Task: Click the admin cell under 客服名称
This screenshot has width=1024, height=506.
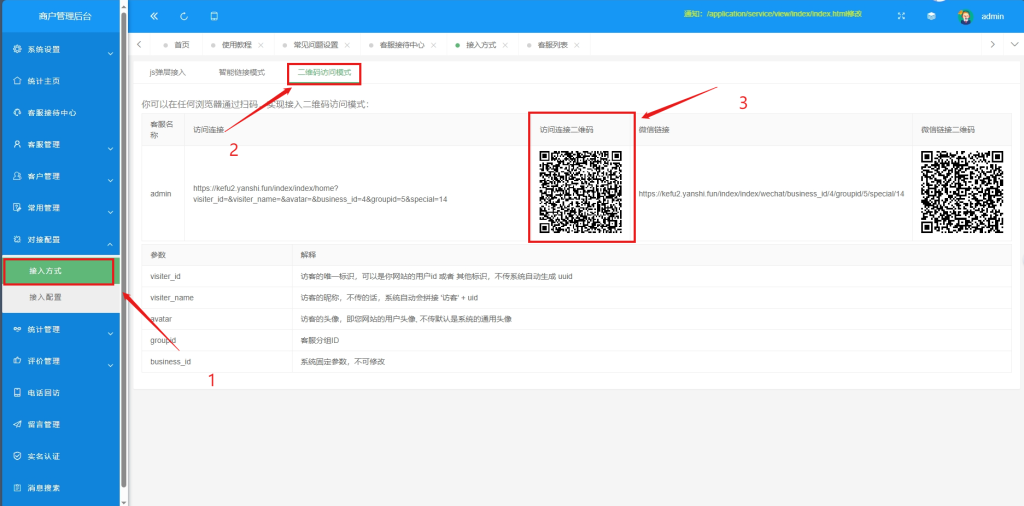Action: (161, 194)
